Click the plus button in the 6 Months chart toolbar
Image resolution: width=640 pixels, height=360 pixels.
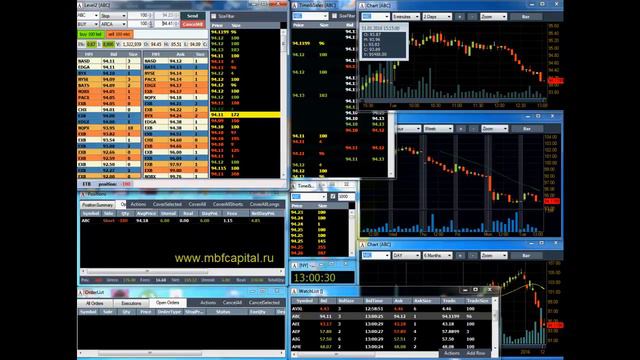pyautogui.click(x=460, y=256)
